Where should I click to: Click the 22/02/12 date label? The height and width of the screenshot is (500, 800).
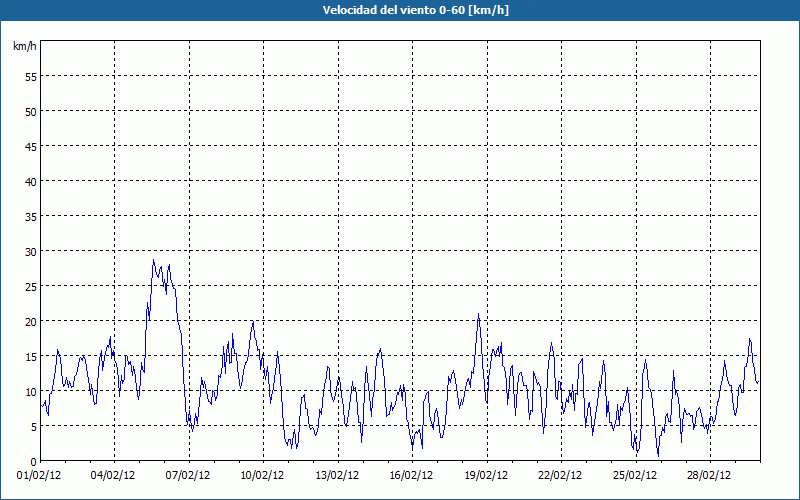pyautogui.click(x=560, y=476)
